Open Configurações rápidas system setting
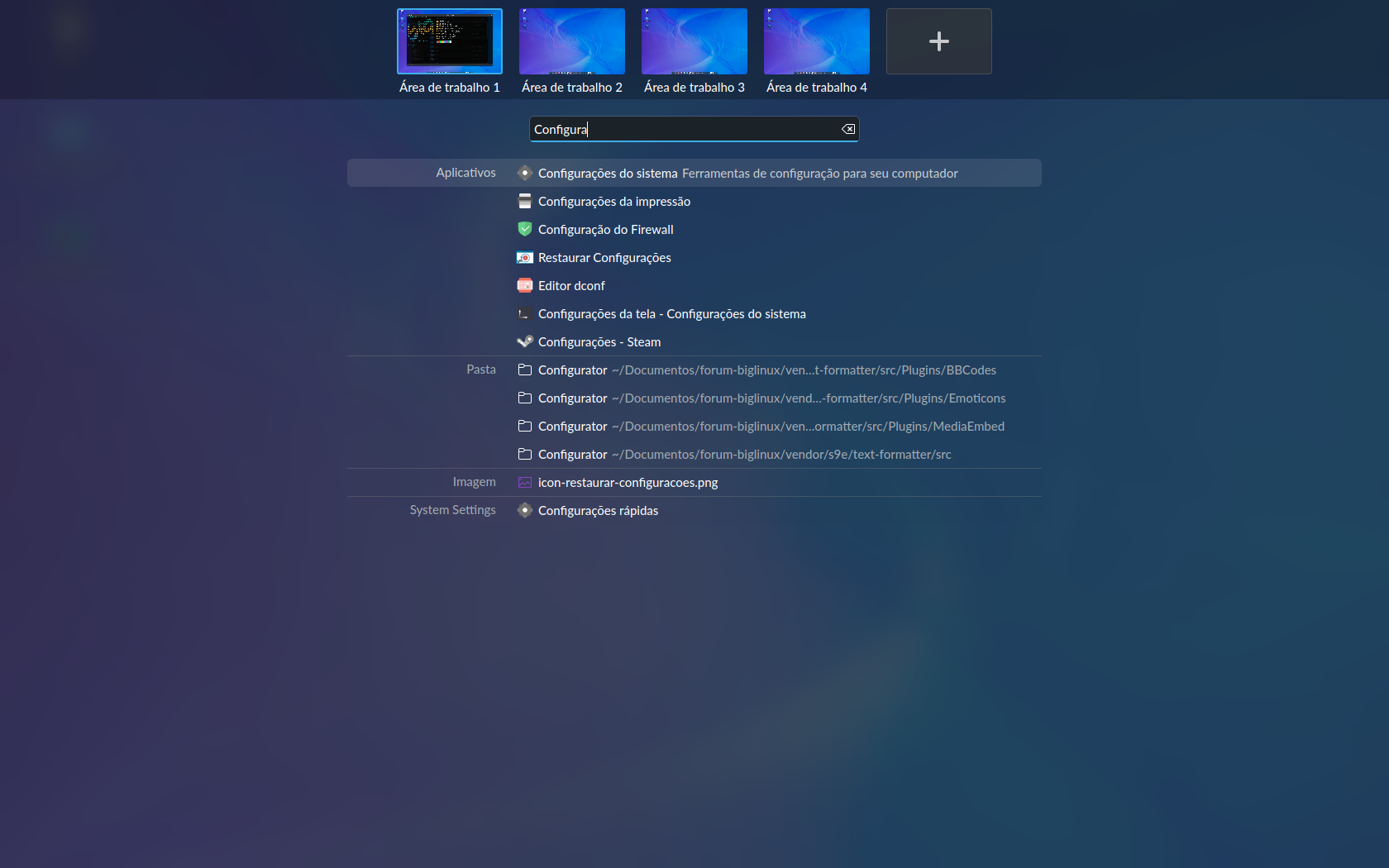The width and height of the screenshot is (1389, 868). 694,510
